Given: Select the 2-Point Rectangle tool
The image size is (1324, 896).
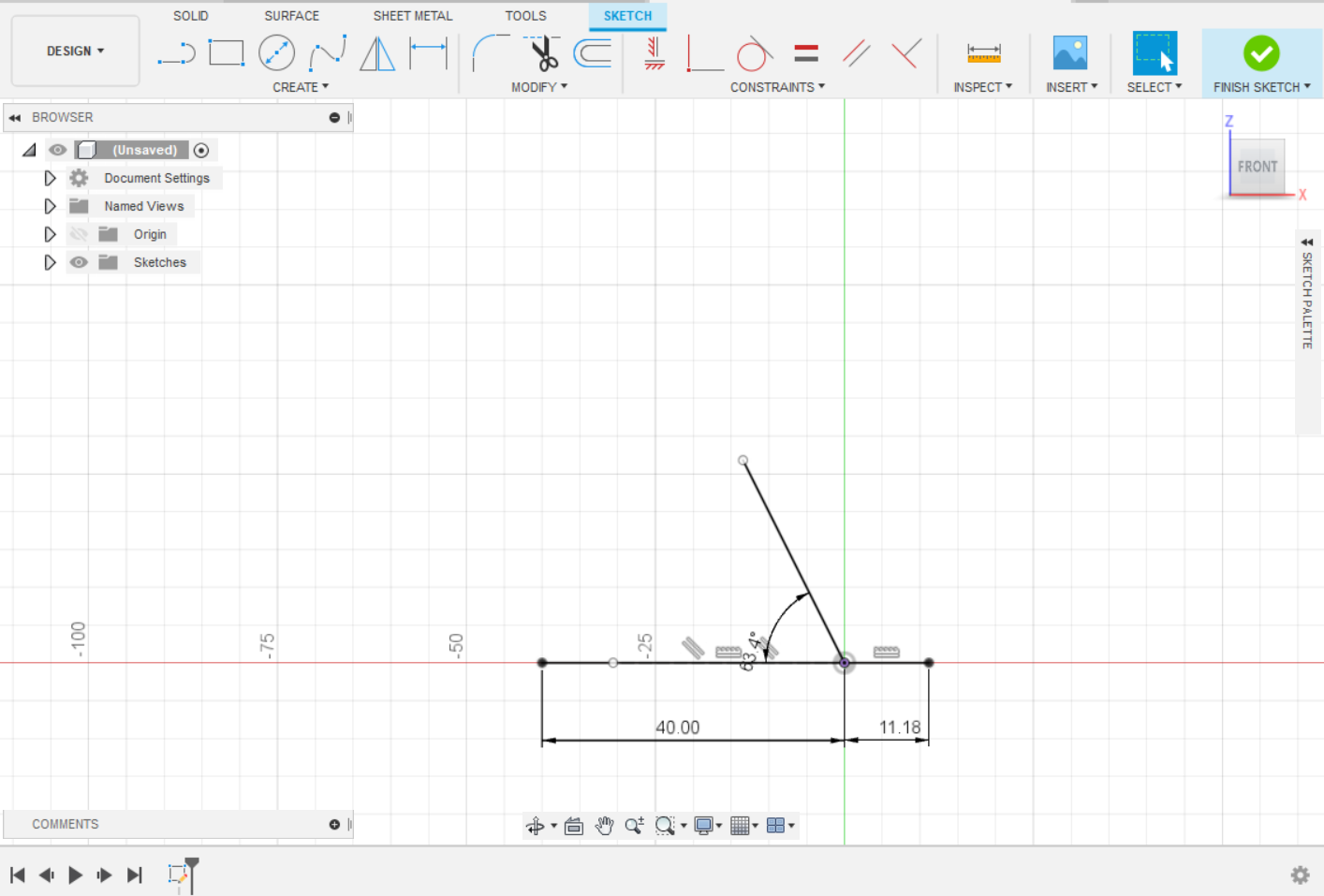Looking at the screenshot, I should click(x=227, y=53).
